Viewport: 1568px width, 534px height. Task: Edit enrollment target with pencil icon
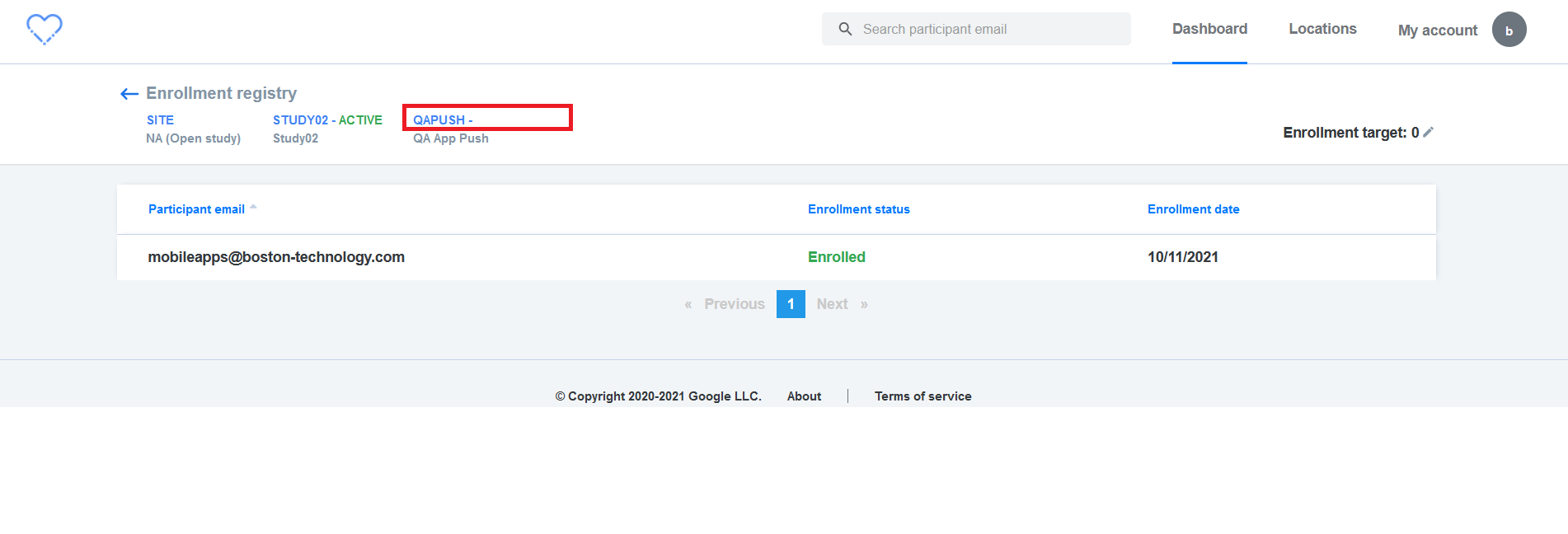tap(1429, 132)
